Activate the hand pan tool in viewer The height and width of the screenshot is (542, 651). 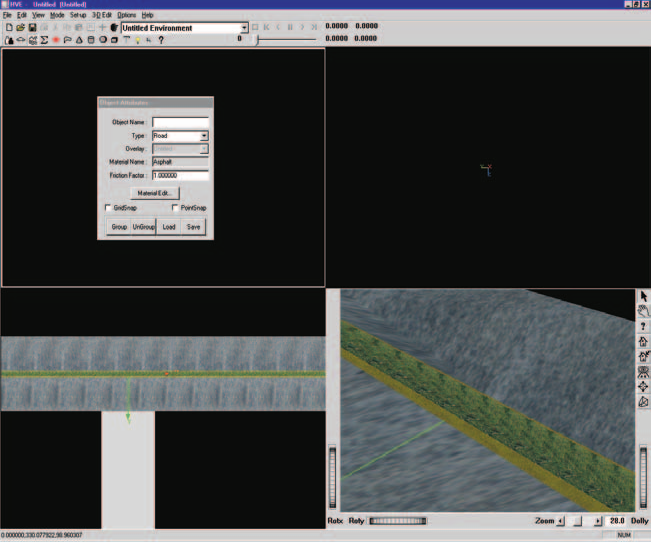click(643, 311)
